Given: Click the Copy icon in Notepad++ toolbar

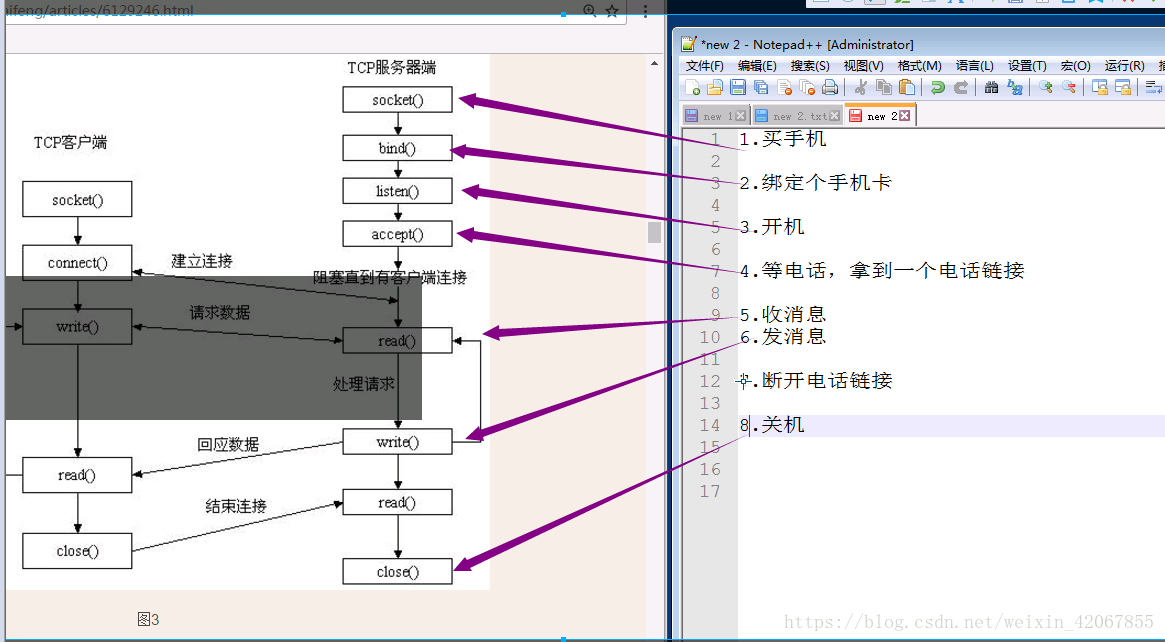Looking at the screenshot, I should click(x=883, y=88).
